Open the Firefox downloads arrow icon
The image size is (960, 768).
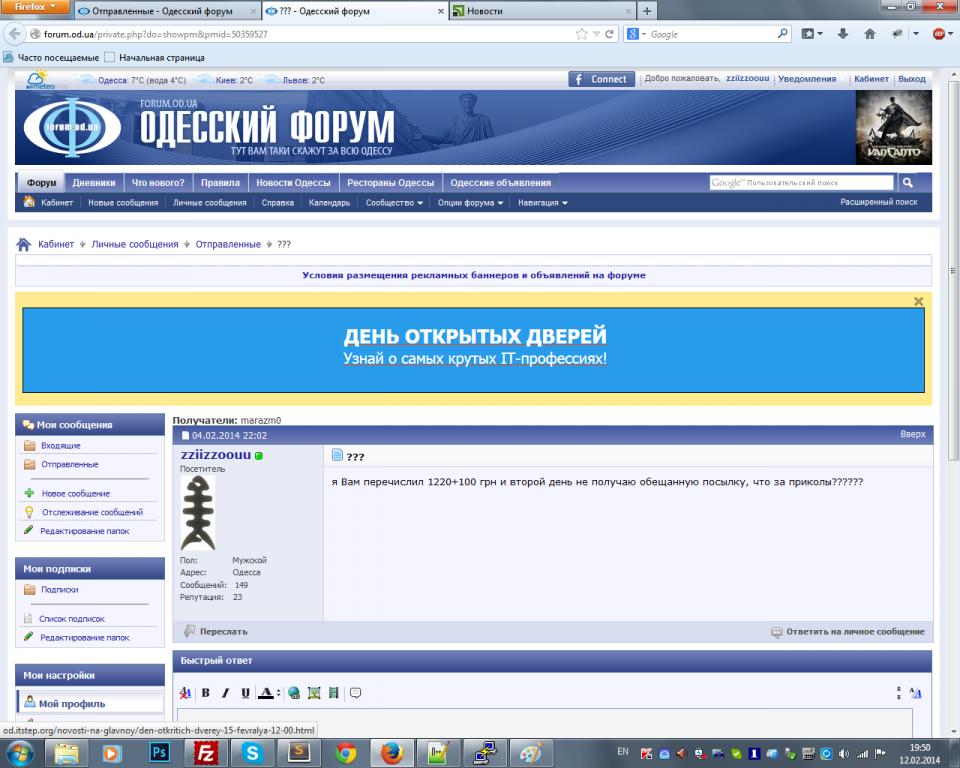point(842,34)
